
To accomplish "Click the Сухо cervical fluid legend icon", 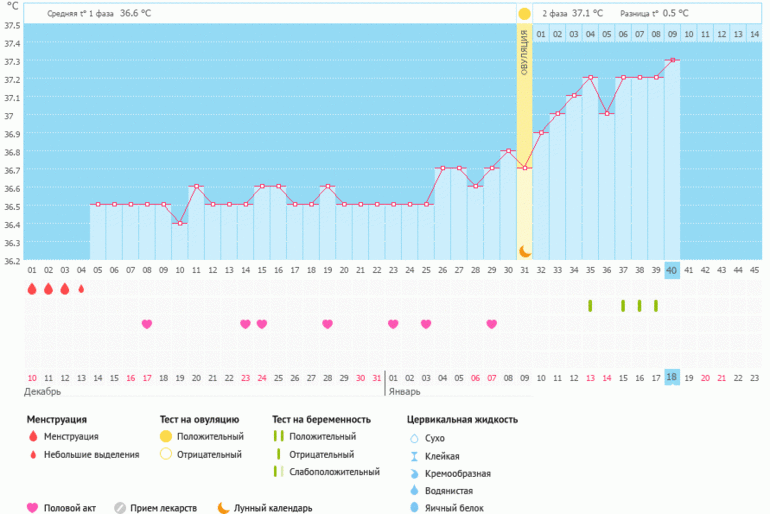I will point(414,438).
